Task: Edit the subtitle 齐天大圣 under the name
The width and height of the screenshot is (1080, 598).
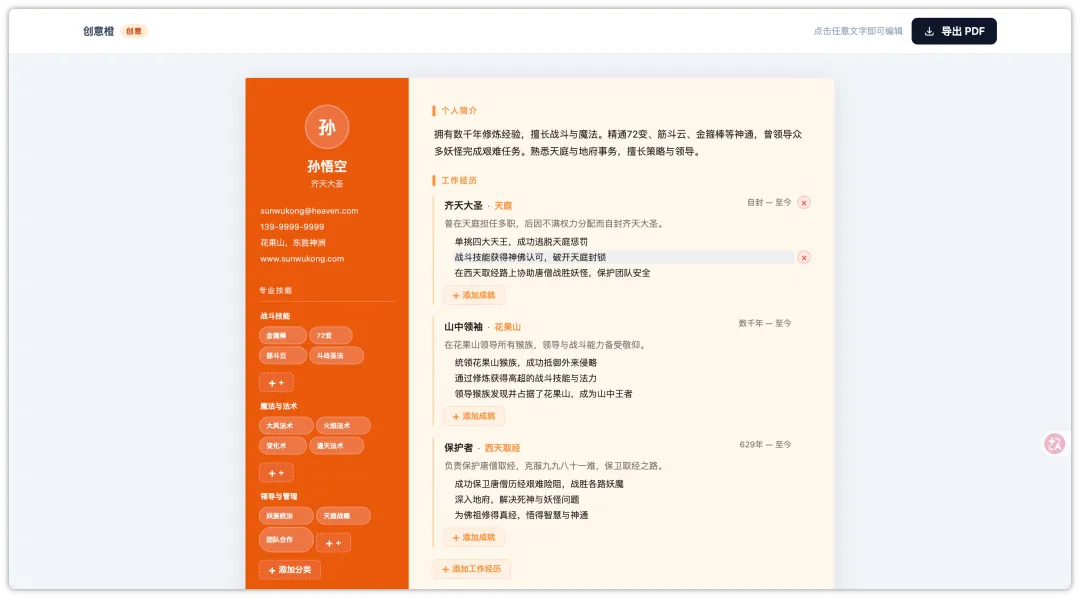Action: (326, 184)
